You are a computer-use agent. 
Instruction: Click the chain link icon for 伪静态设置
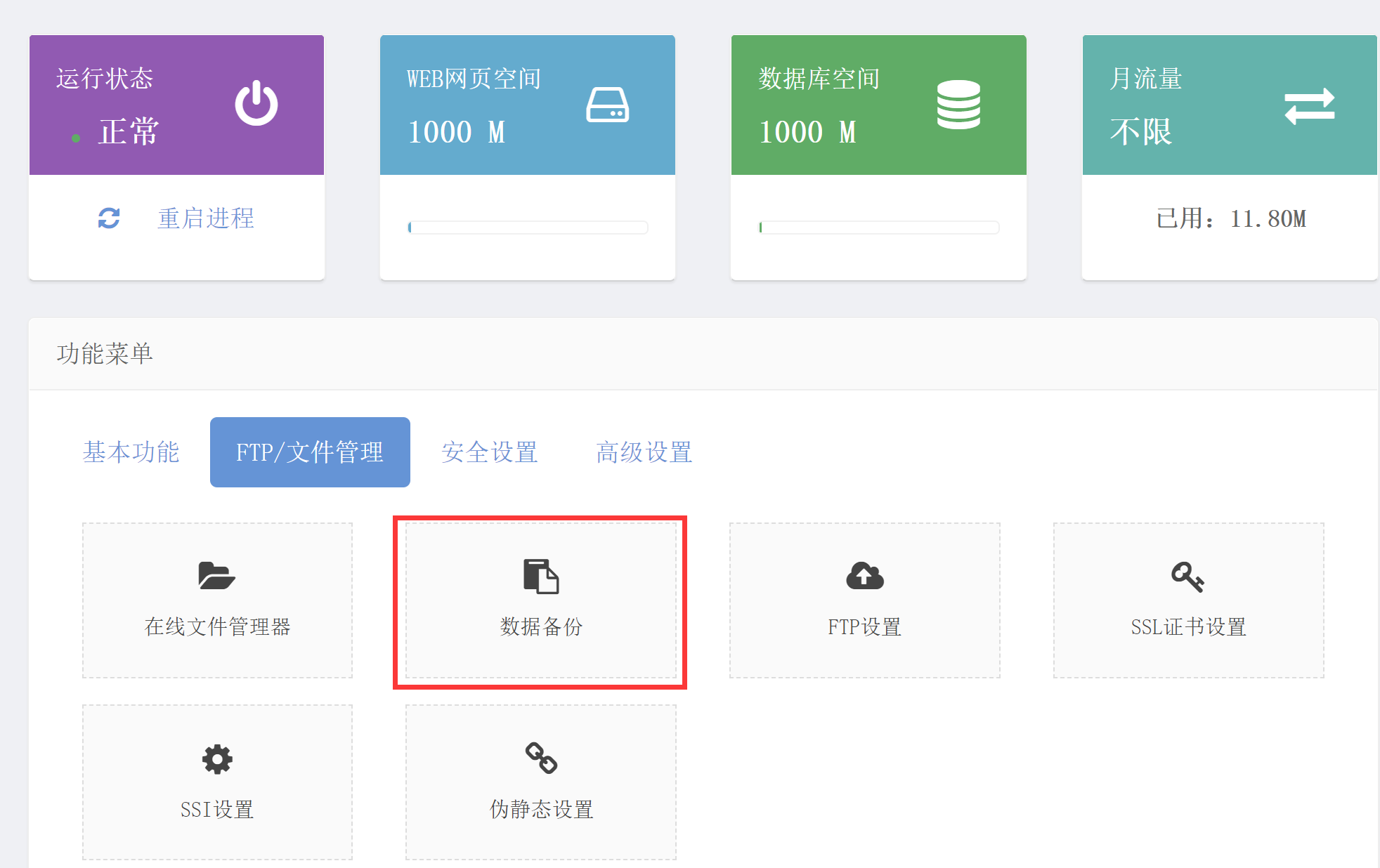point(541,758)
